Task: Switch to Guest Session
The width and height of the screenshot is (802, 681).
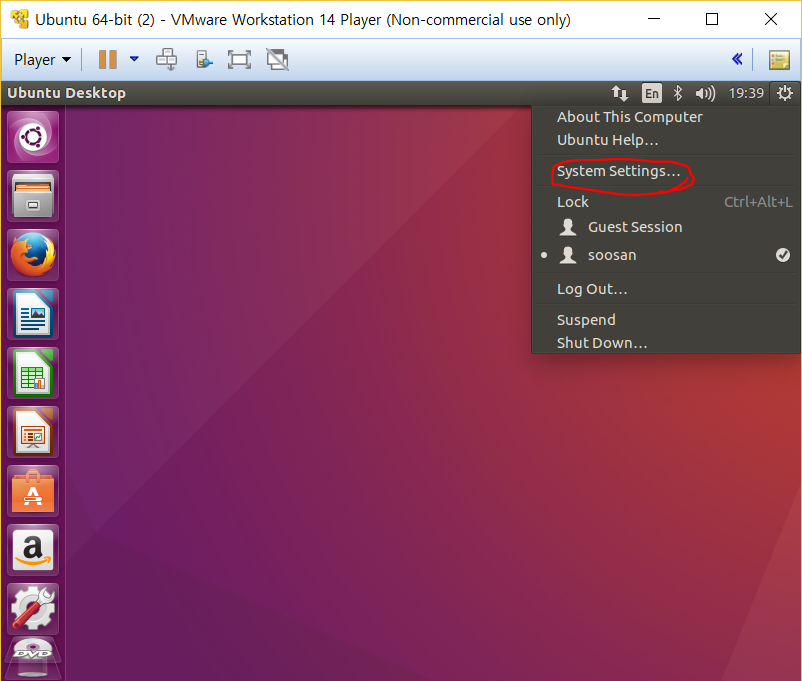Action: 634,227
